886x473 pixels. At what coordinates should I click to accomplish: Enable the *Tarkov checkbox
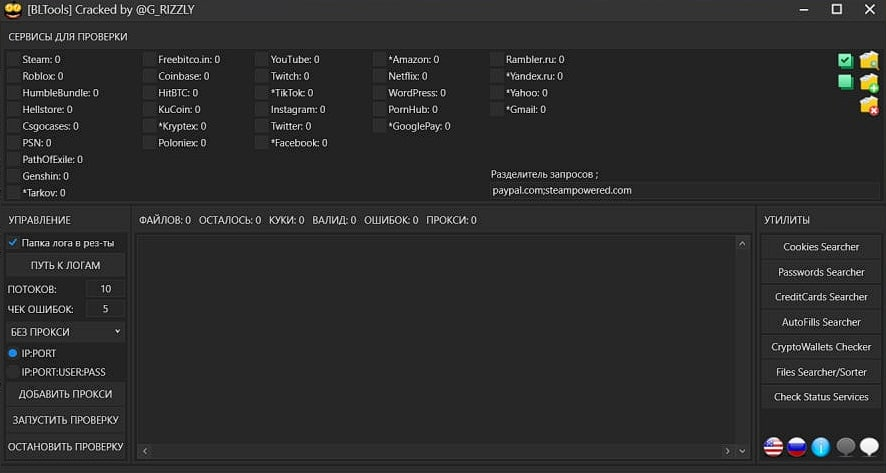(x=14, y=193)
